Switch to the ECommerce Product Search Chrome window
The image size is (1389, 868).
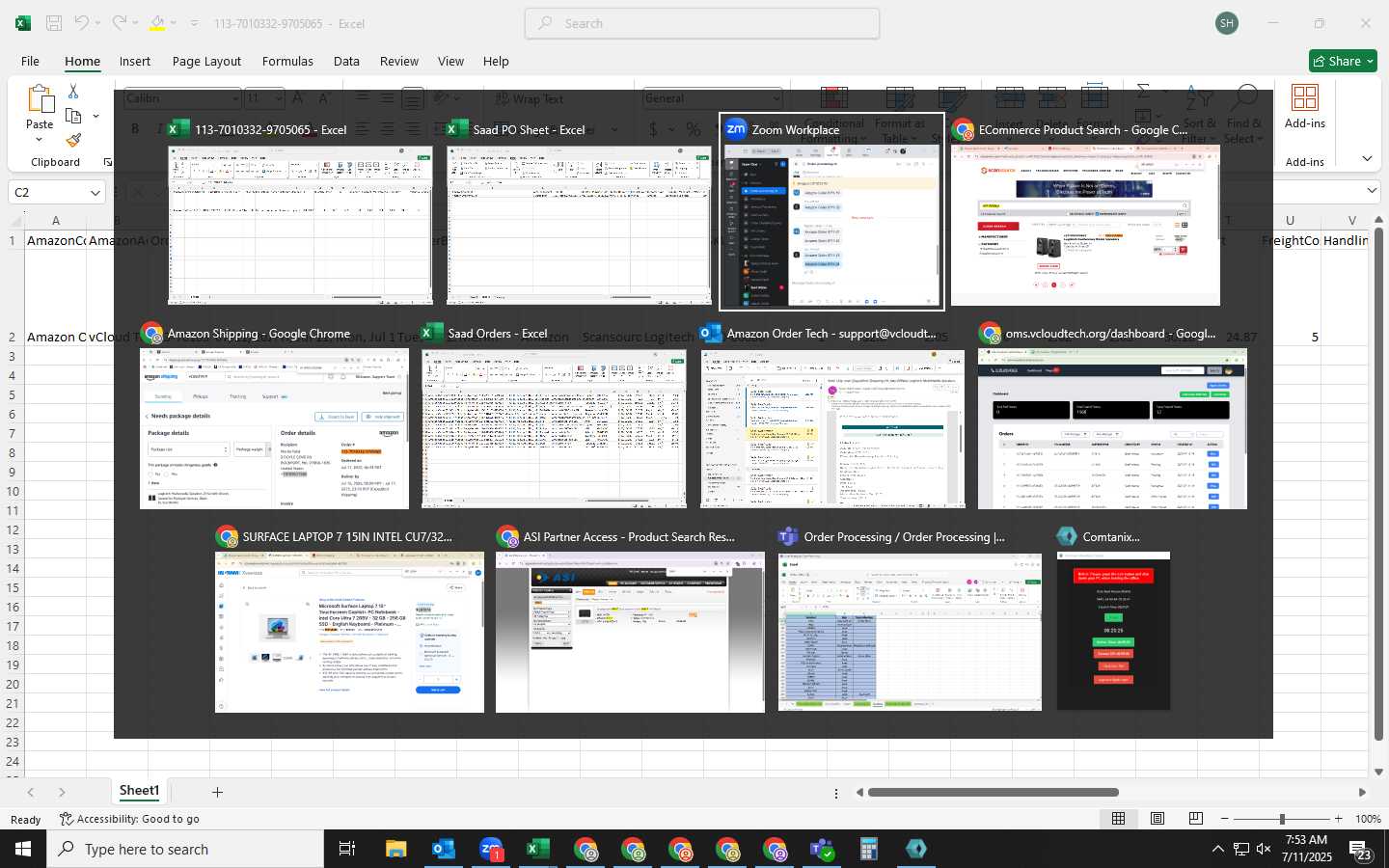pos(1085,226)
